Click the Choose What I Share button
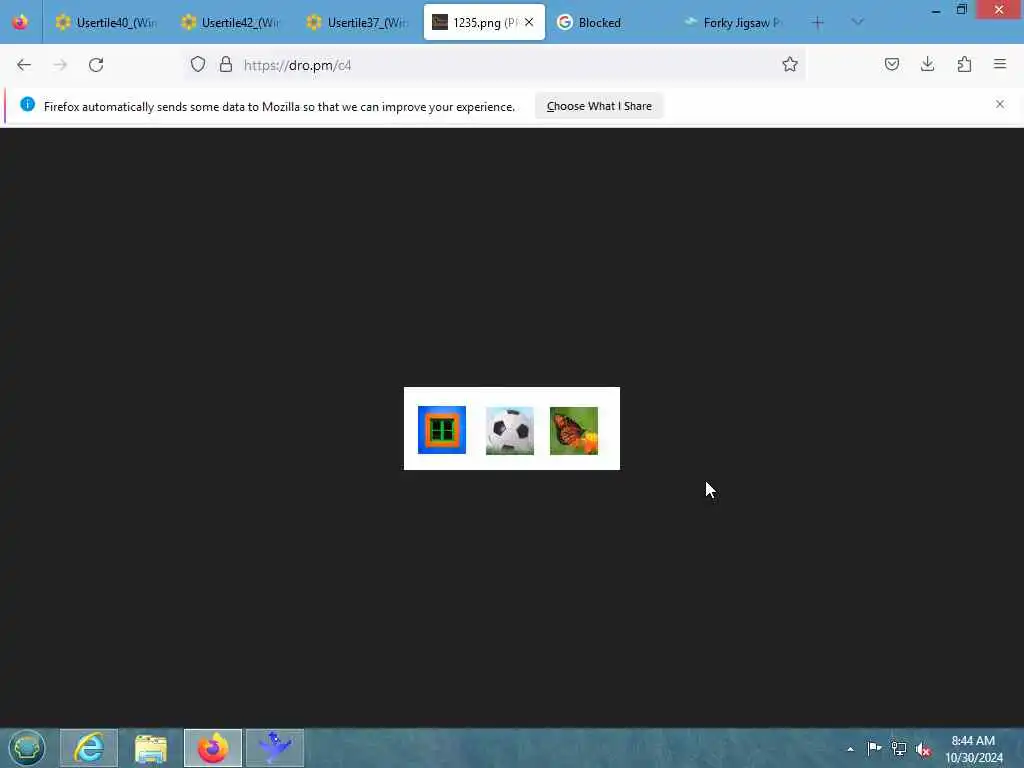Image resolution: width=1024 pixels, height=768 pixels. coord(599,106)
